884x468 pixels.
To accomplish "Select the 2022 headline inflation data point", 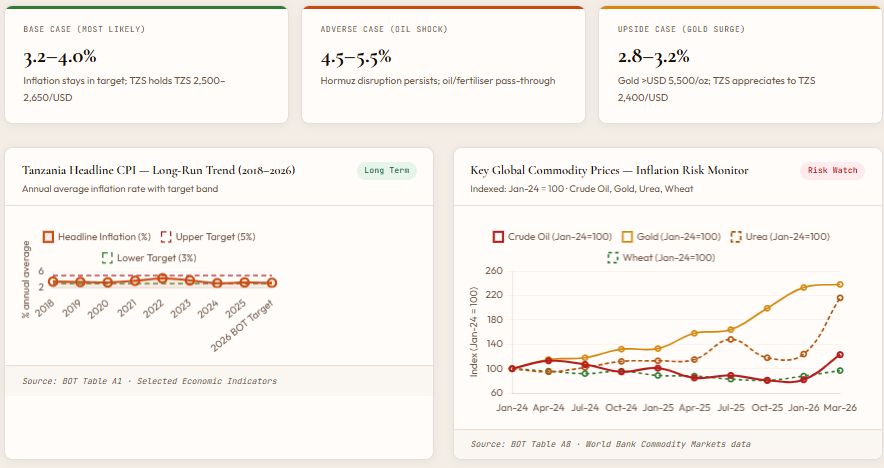I will [162, 279].
